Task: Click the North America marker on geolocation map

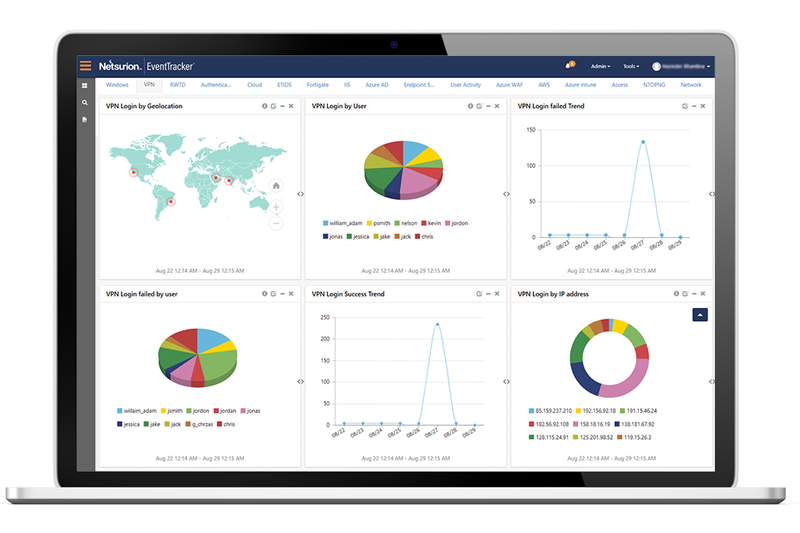Action: click(x=134, y=172)
